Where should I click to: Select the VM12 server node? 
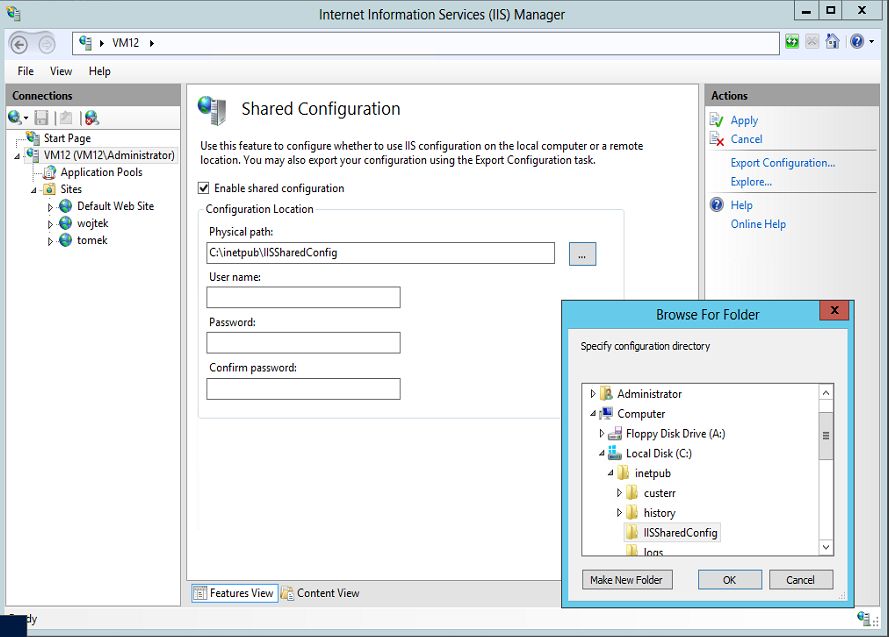pos(109,155)
